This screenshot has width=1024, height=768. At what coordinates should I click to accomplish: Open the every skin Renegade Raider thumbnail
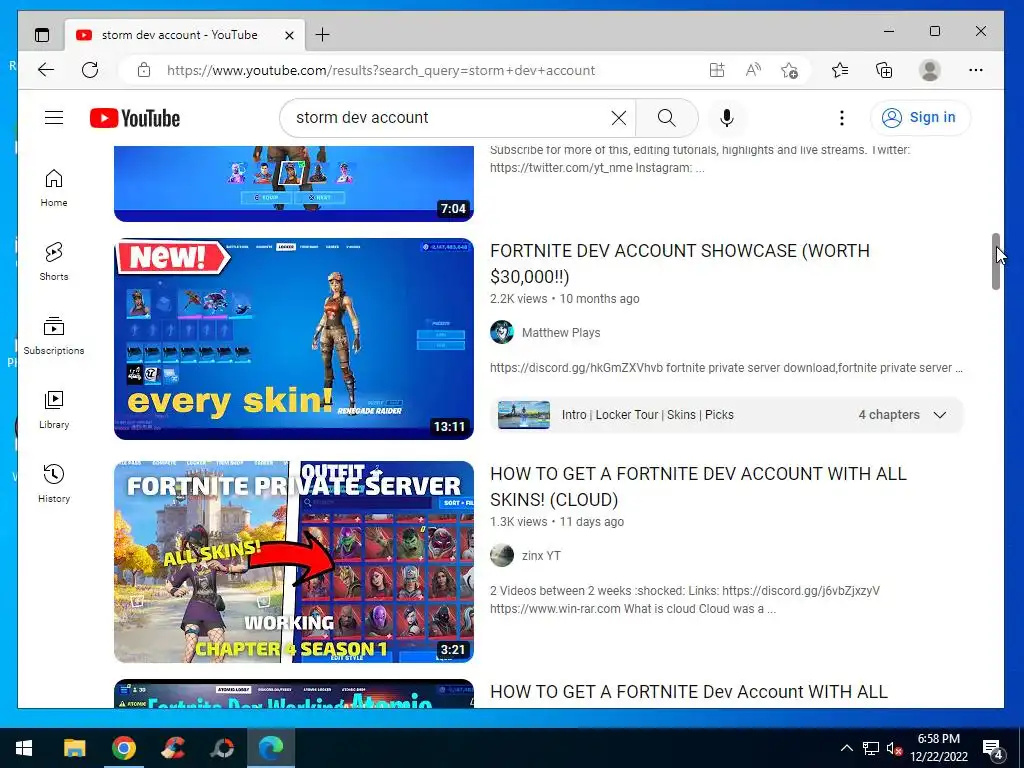(x=294, y=338)
